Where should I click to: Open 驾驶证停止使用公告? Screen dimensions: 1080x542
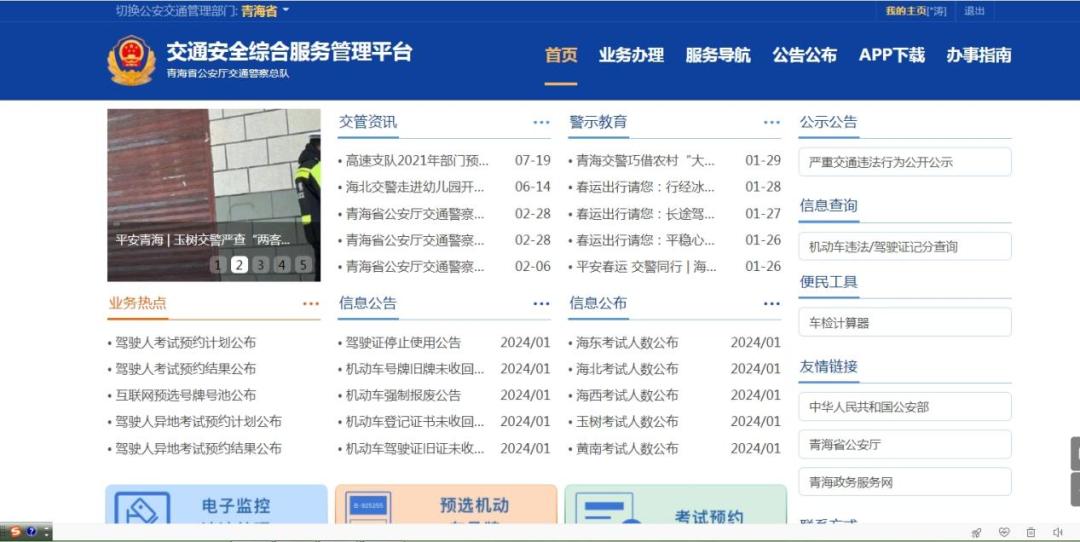click(403, 343)
